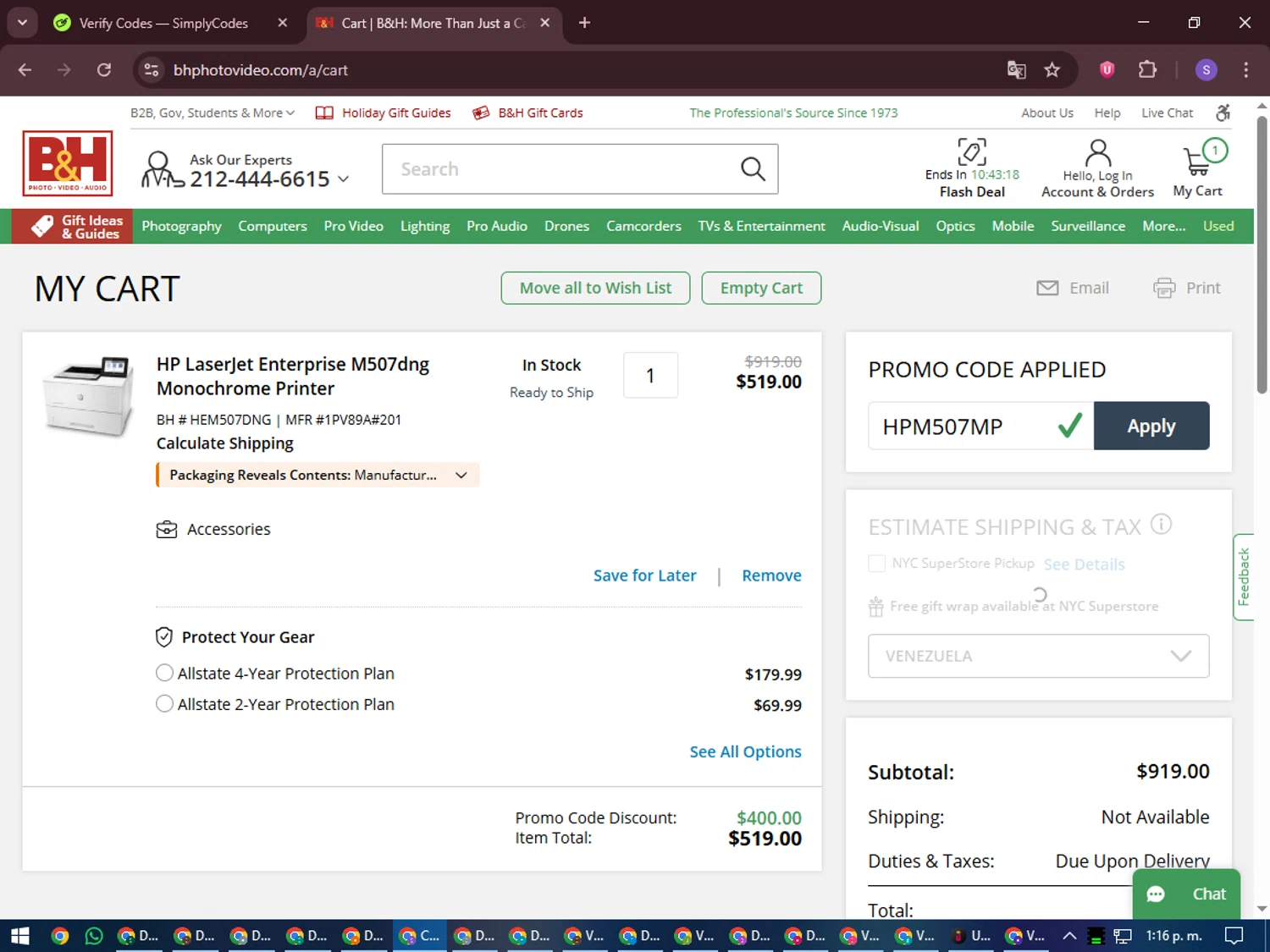The image size is (1270, 952).
Task: Select the Allstate 4-Year Protection Plan
Action: (x=164, y=673)
